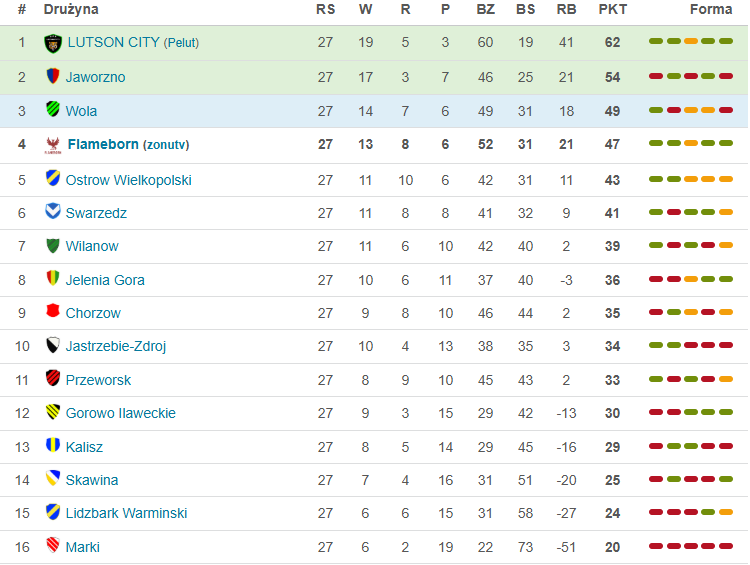Open the Jastrzebie-Zdroj team link
Screen dimensions: 750x565
coord(116,346)
